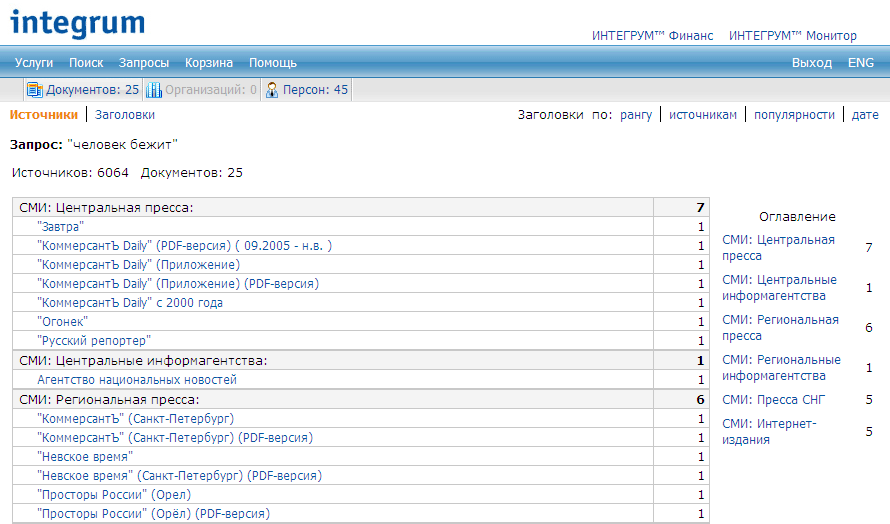This screenshot has height=524, width=890.
Task: Select the Источники view tab
Action: click(x=44, y=115)
